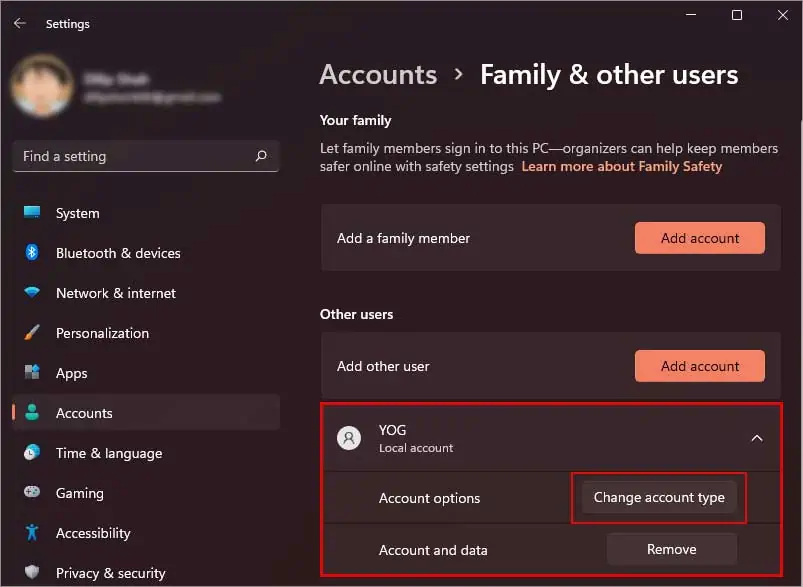Open Apps settings from the sidebar

71,373
